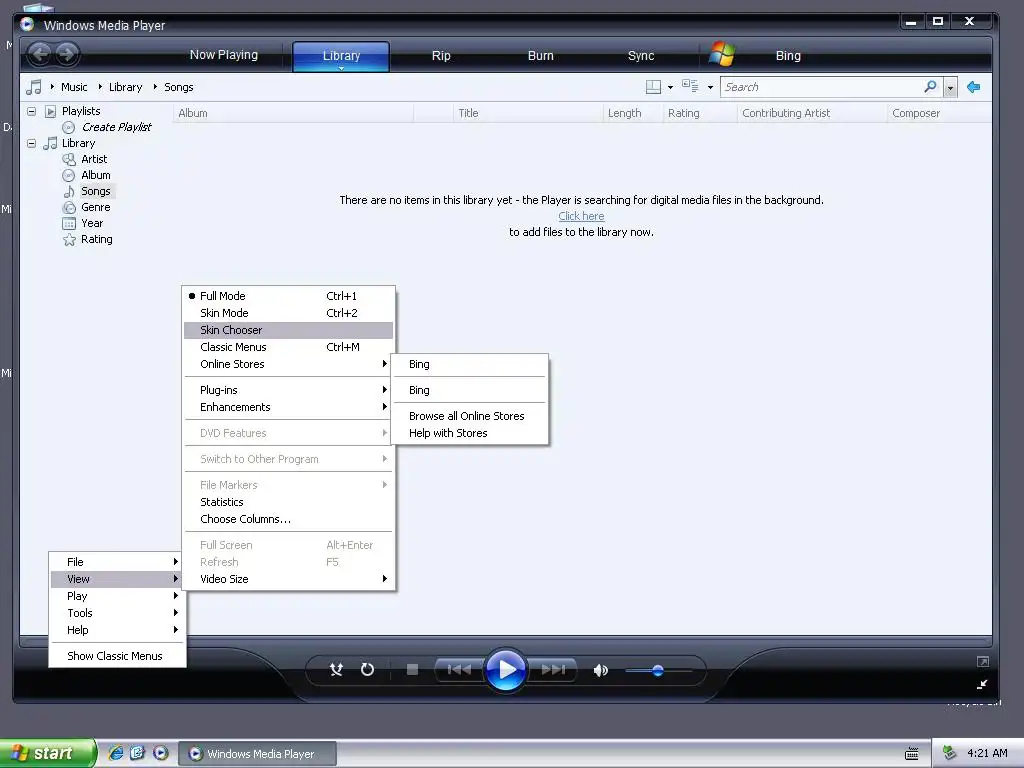Toggle Show Classic Menus entry
This screenshot has width=1024, height=768.
[118, 656]
